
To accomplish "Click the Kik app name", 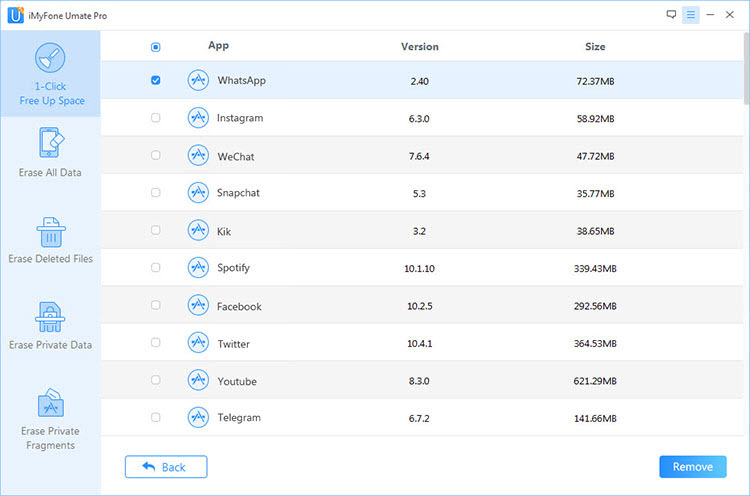I will [224, 231].
